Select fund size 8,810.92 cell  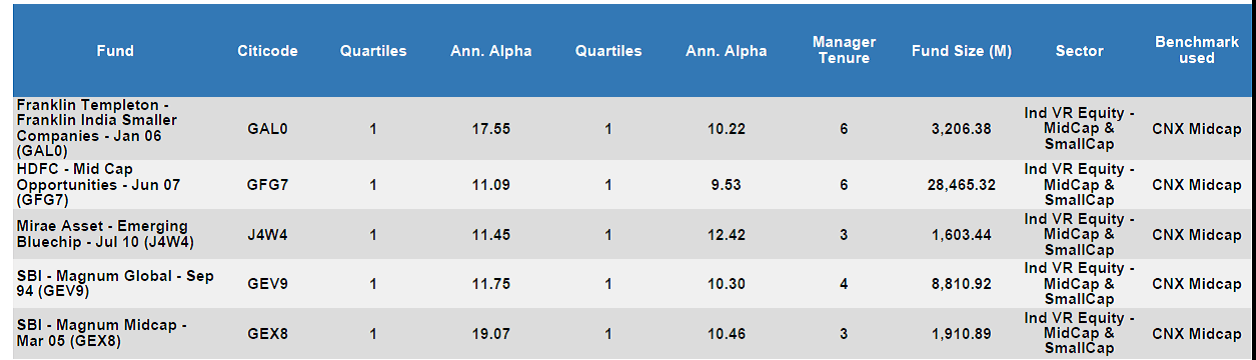point(961,284)
